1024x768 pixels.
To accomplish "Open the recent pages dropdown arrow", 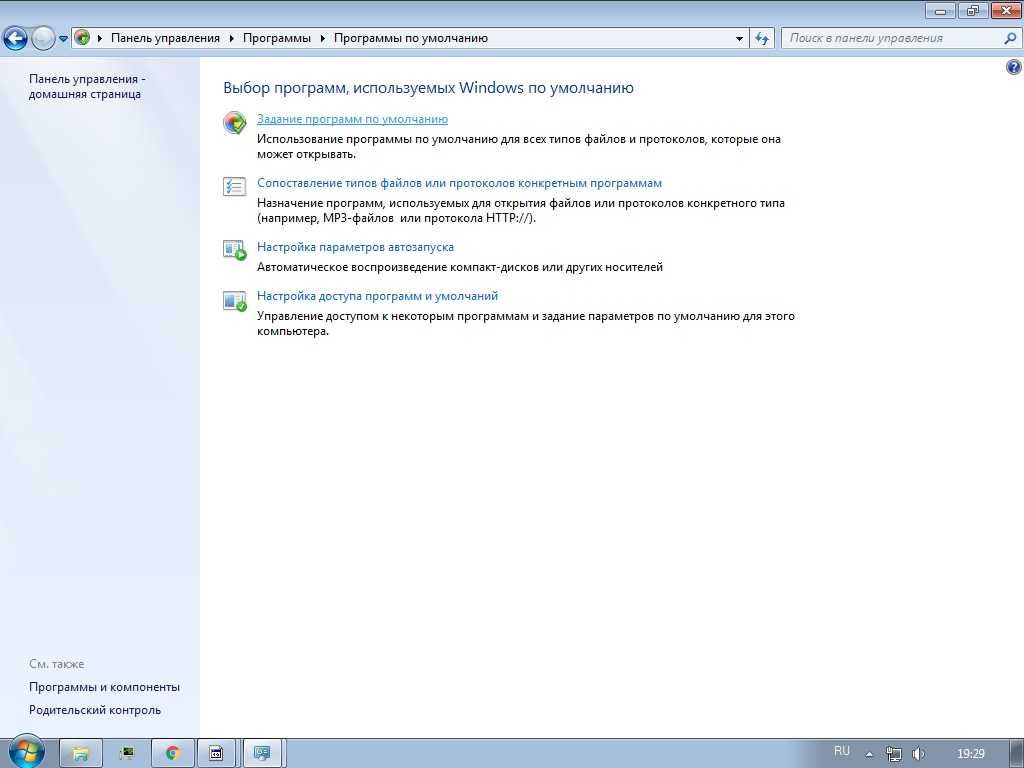I will pos(63,39).
